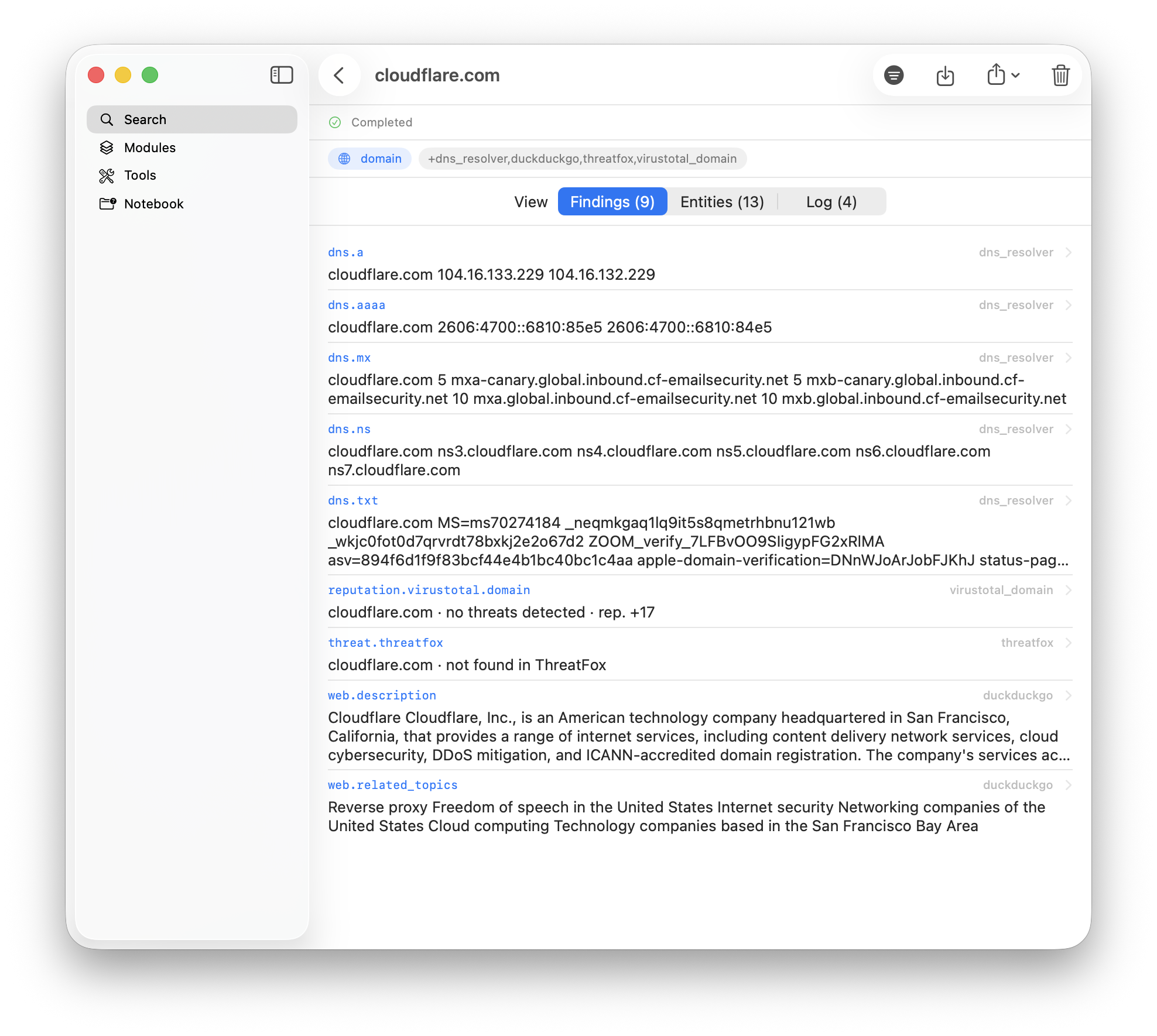Select Search in the sidebar
This screenshot has height=1036, width=1157.
click(x=192, y=119)
